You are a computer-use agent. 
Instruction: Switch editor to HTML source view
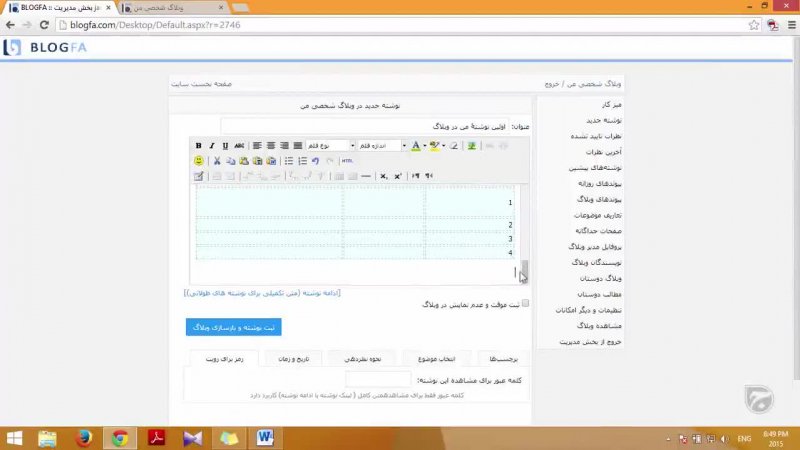click(x=347, y=161)
